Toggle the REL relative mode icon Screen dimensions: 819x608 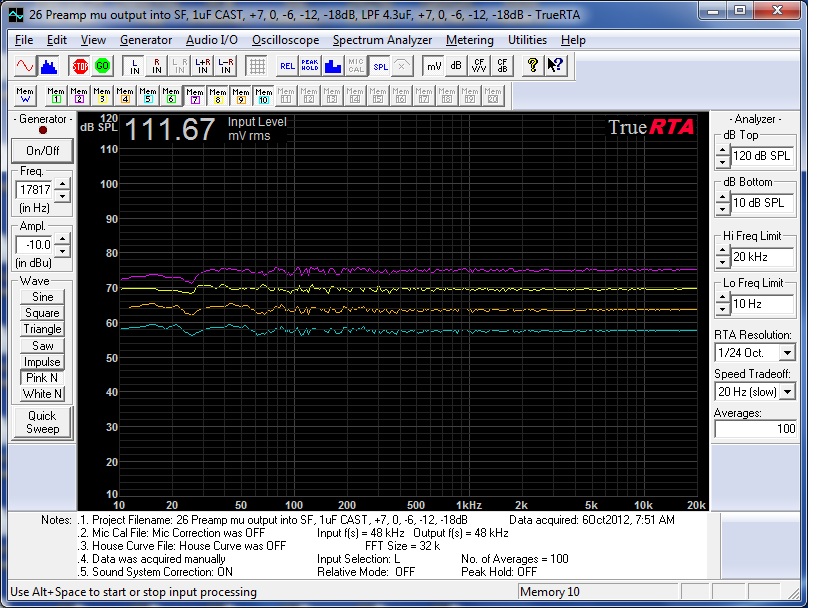click(287, 66)
